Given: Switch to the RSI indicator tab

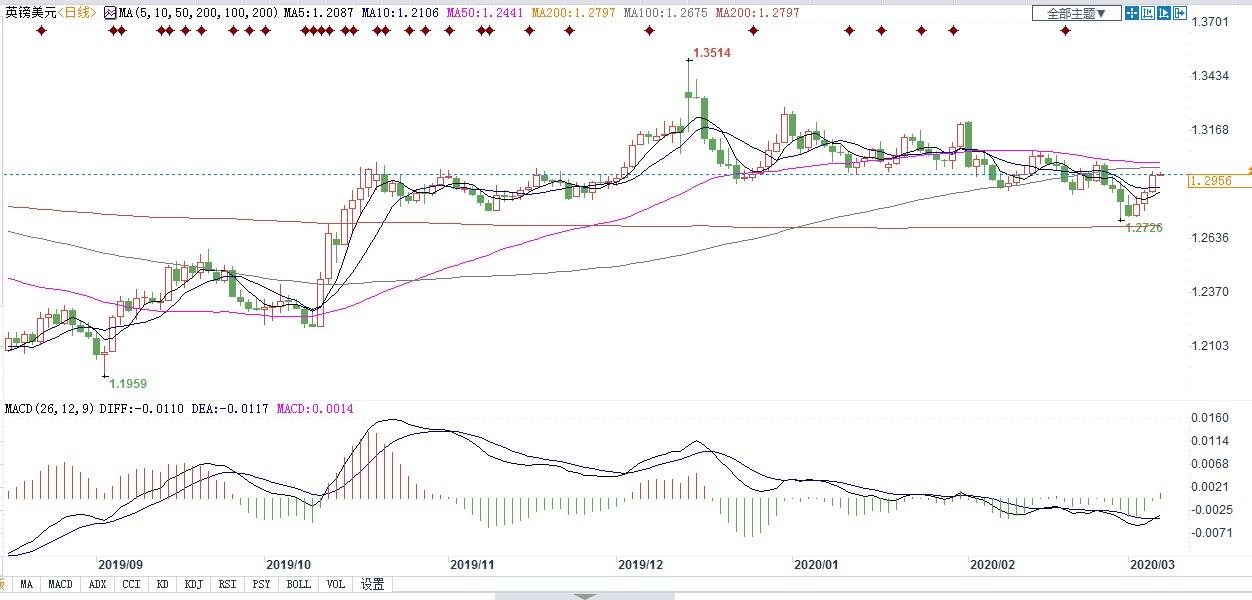Looking at the screenshot, I should [x=228, y=584].
